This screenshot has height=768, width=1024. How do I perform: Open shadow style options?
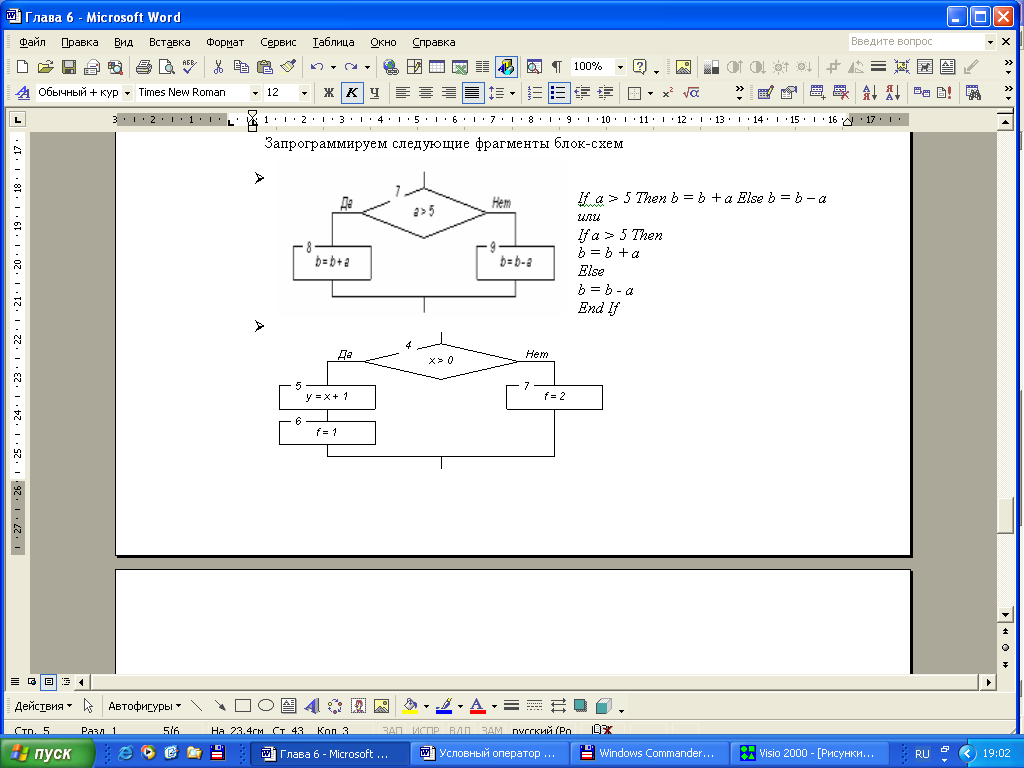coord(580,706)
